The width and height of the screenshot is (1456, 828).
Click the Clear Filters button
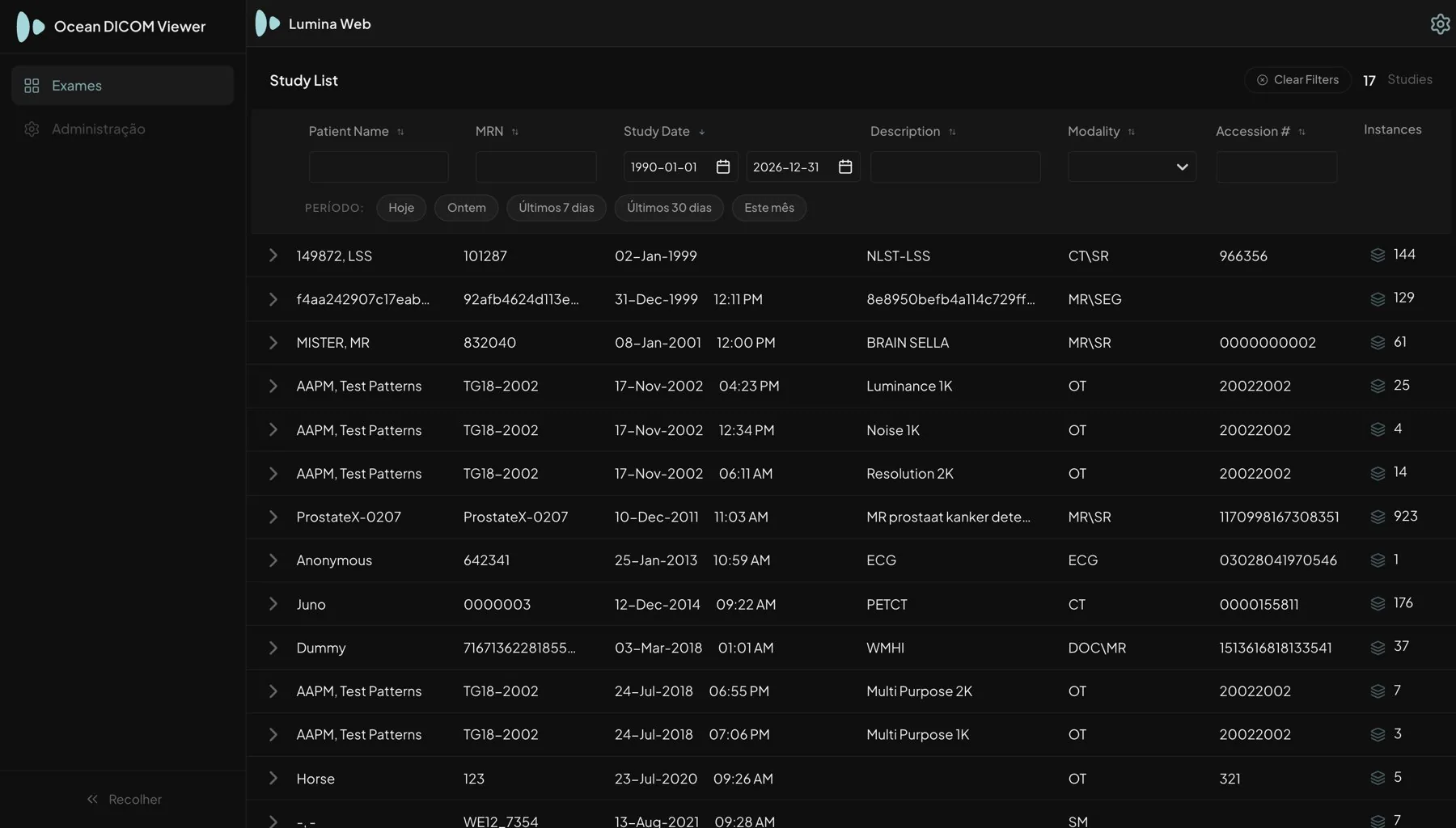click(x=1297, y=80)
